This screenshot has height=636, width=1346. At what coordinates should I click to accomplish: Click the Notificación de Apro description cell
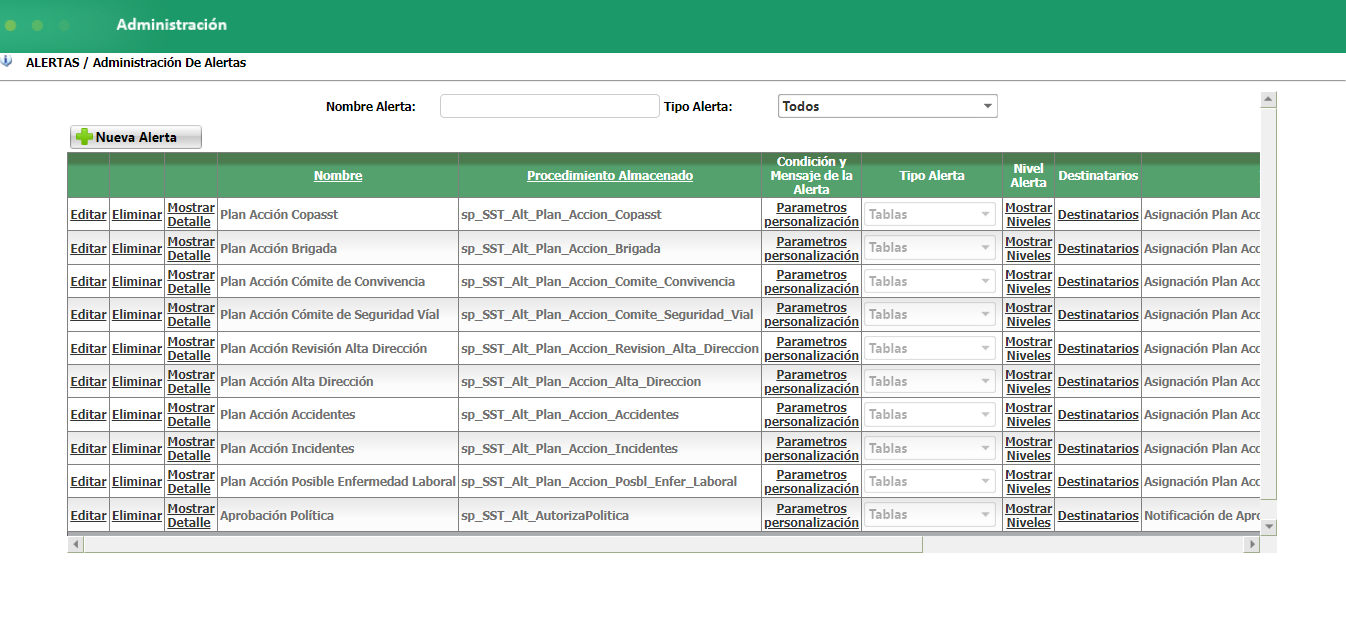tap(1201, 515)
